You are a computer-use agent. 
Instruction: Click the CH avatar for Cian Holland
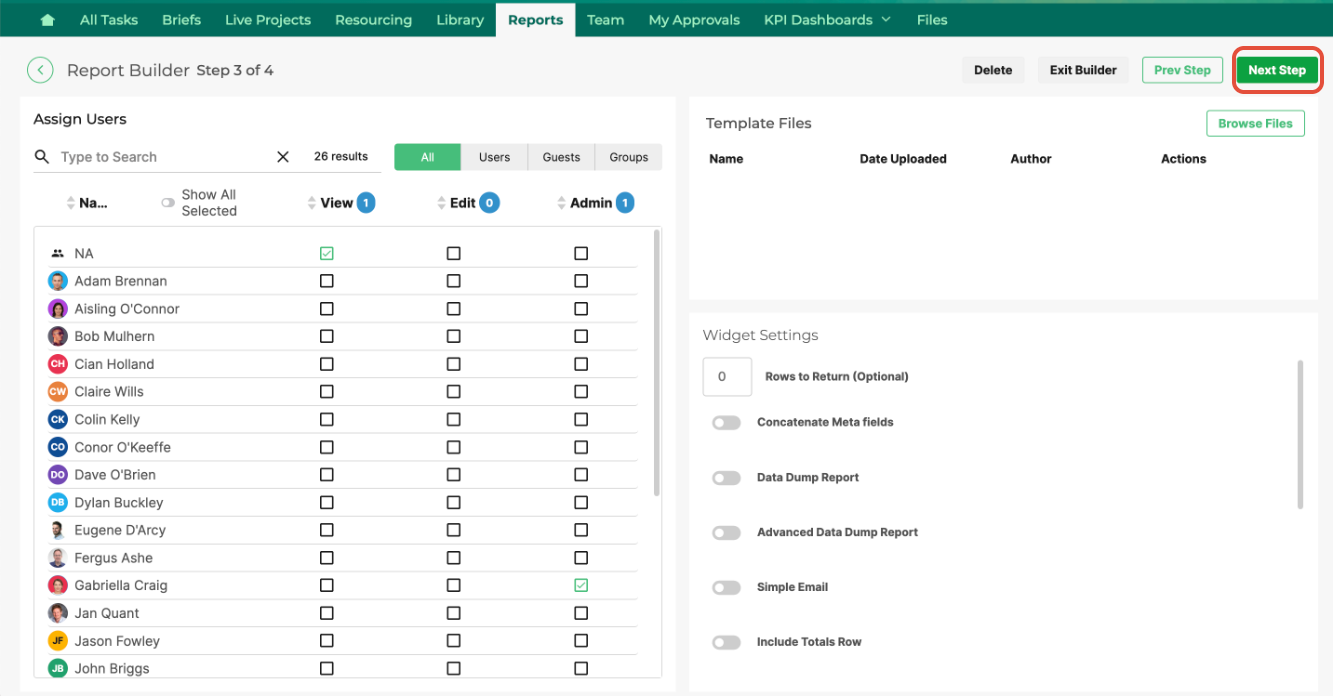[x=58, y=364]
